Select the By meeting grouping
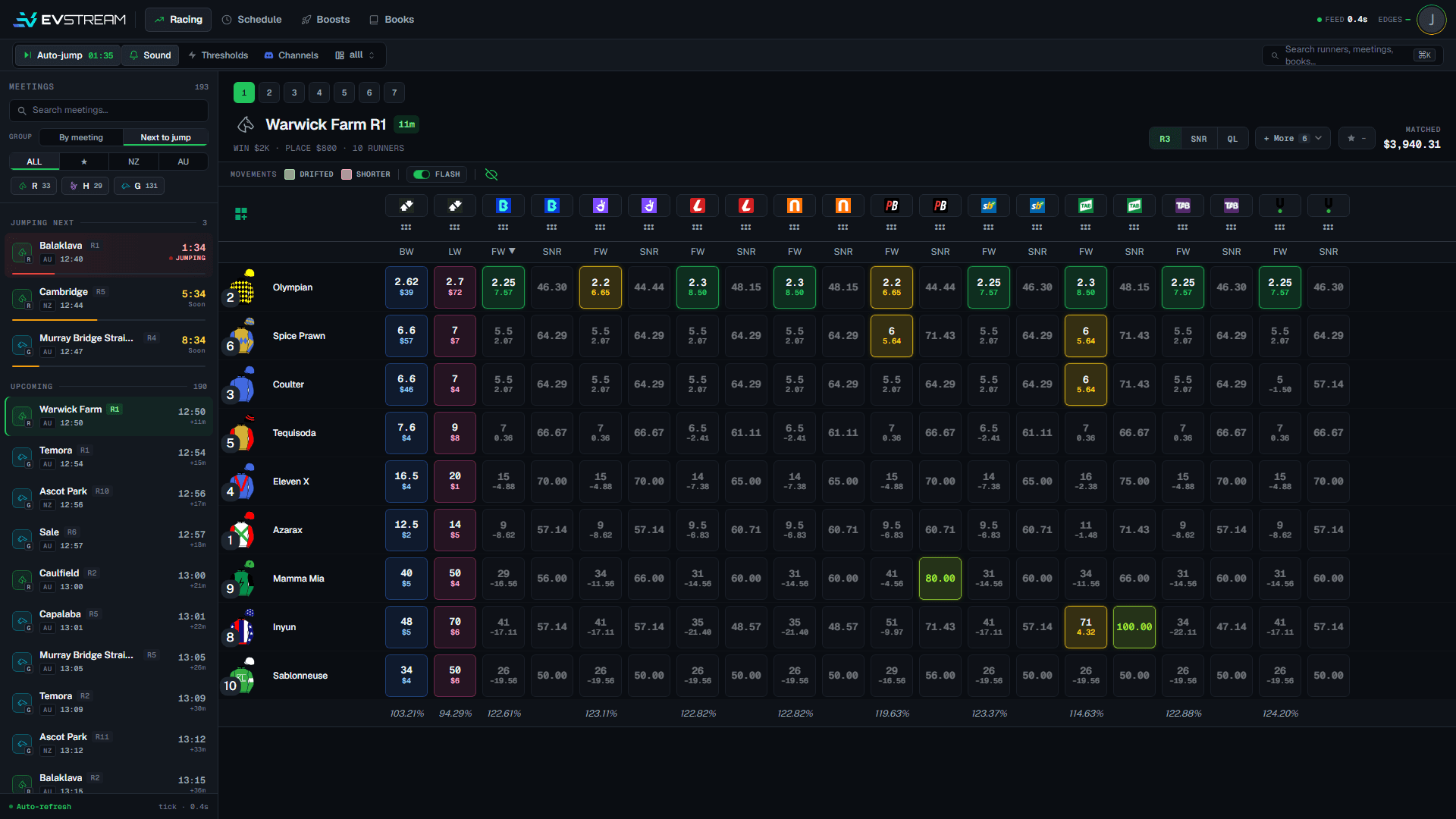 [81, 137]
